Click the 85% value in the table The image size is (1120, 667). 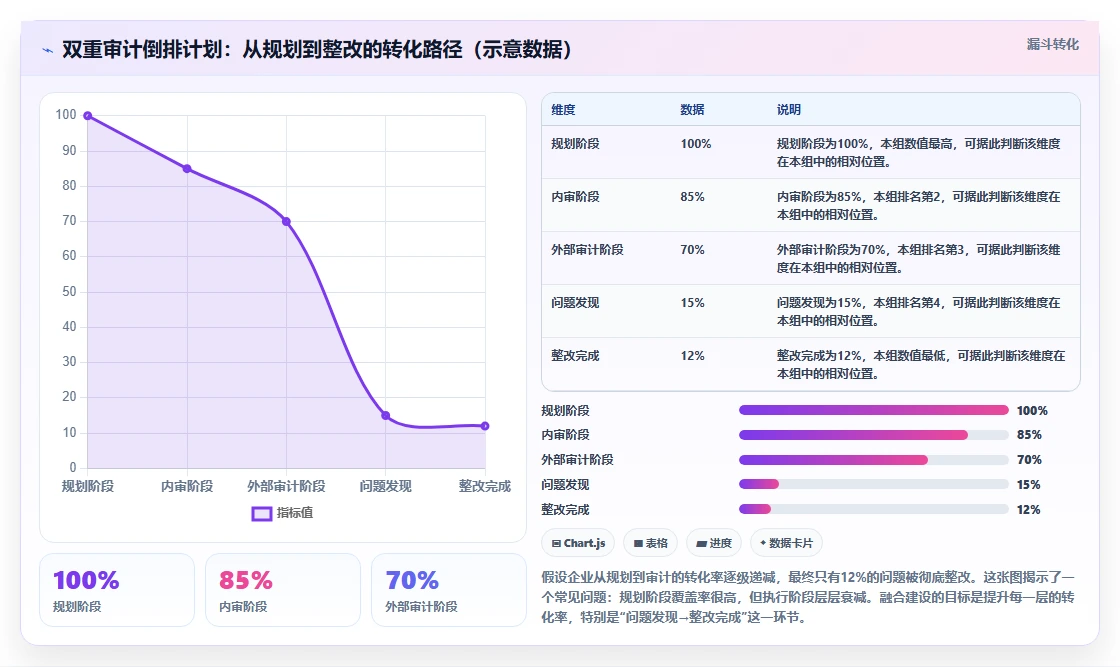pos(692,196)
